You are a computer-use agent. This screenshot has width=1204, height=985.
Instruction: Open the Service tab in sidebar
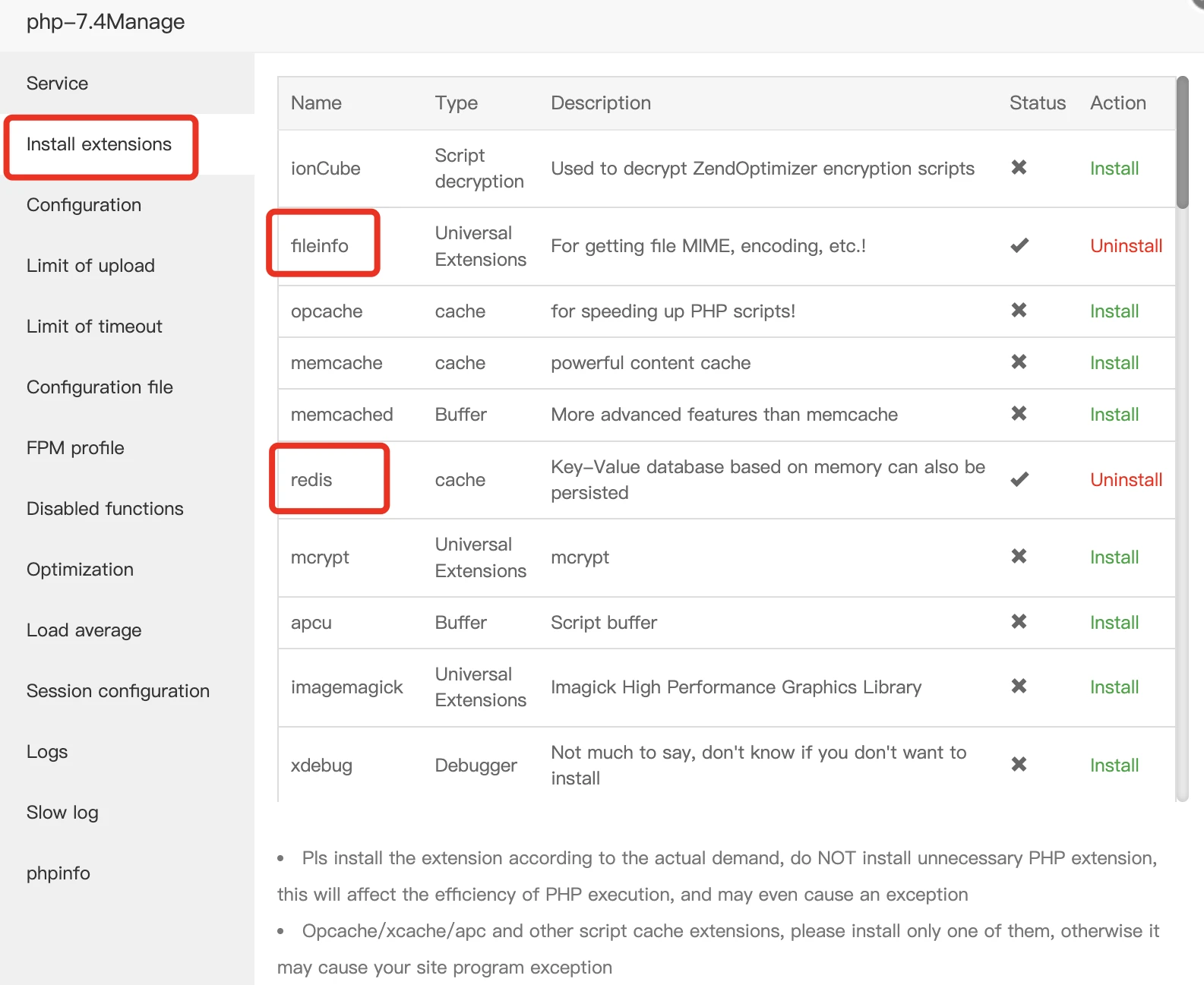(x=57, y=84)
